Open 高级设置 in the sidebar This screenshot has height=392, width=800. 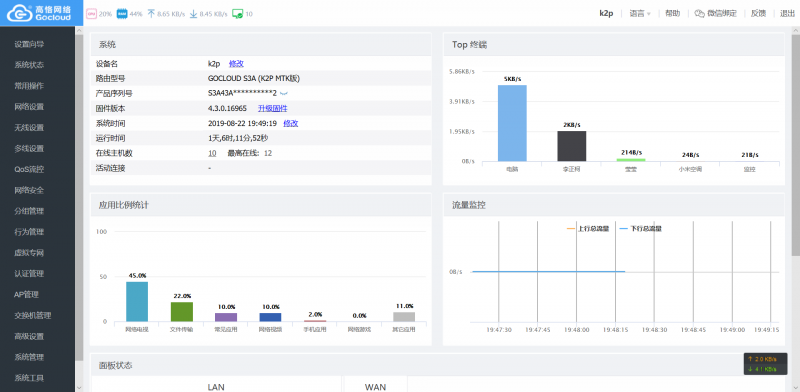[29, 336]
